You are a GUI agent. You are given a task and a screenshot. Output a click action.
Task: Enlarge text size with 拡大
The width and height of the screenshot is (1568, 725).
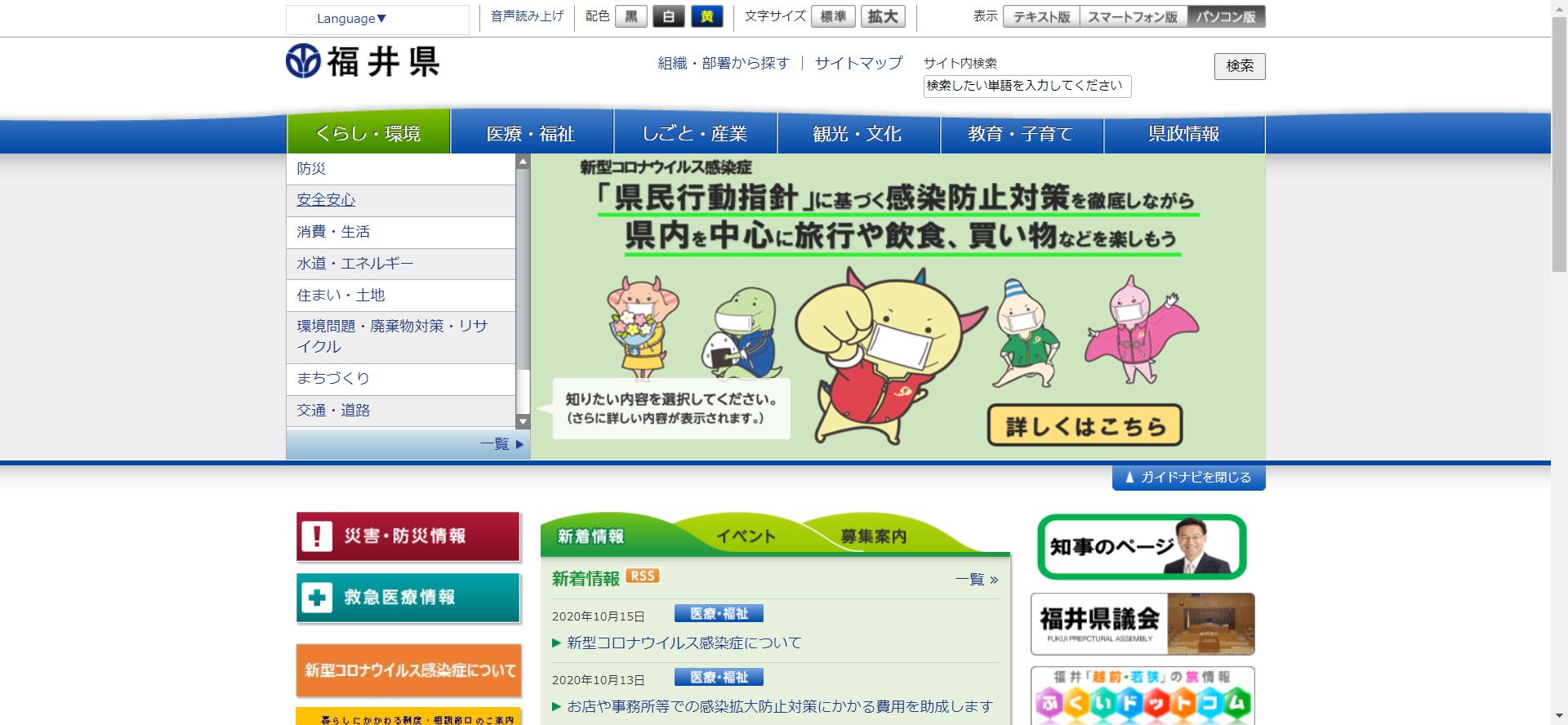tap(882, 17)
